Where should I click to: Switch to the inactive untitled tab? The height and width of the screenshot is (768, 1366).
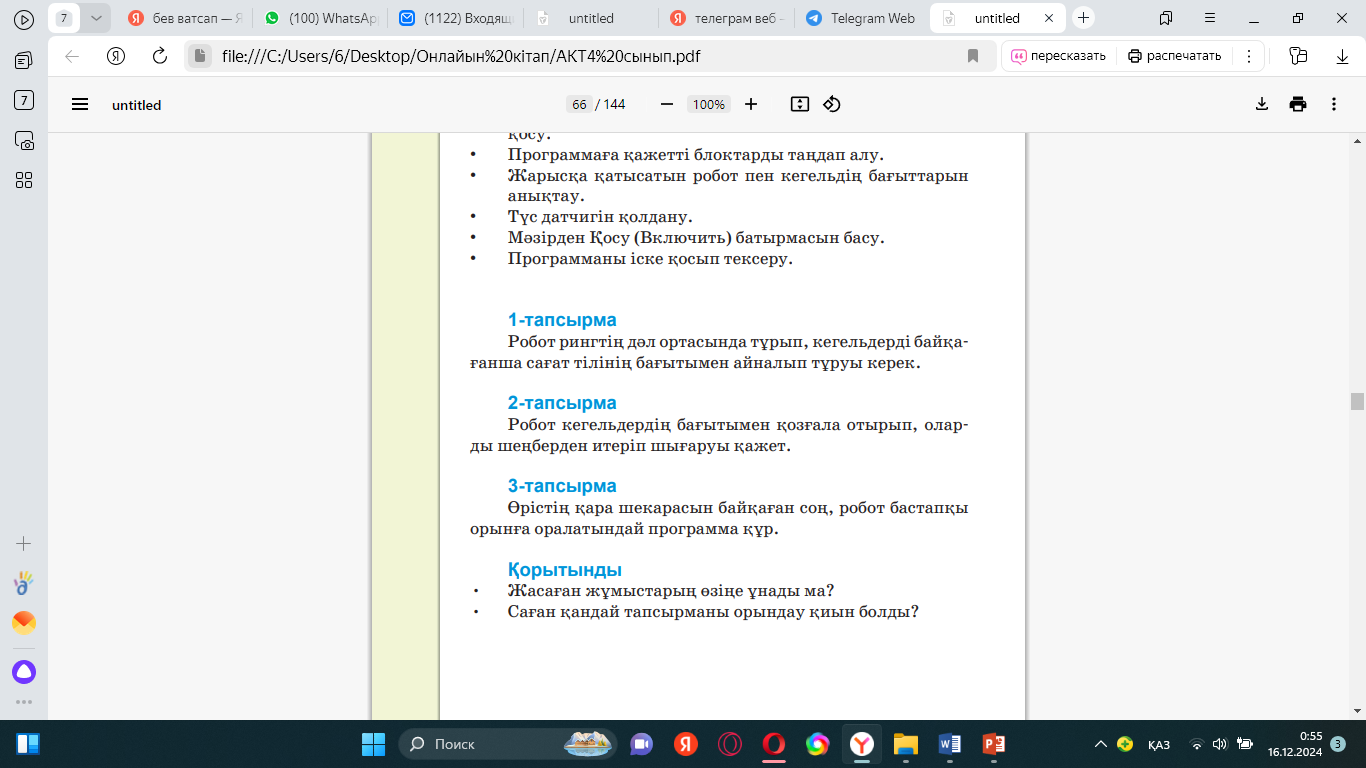click(592, 18)
